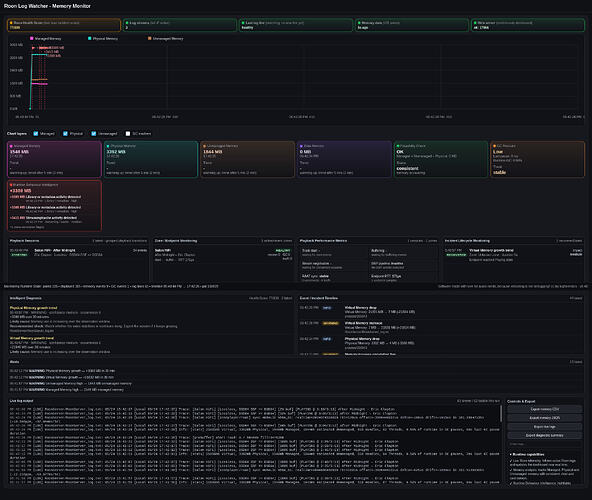
Task: Click the Physical Memory card's teal dot
Action: click(x=108, y=146)
